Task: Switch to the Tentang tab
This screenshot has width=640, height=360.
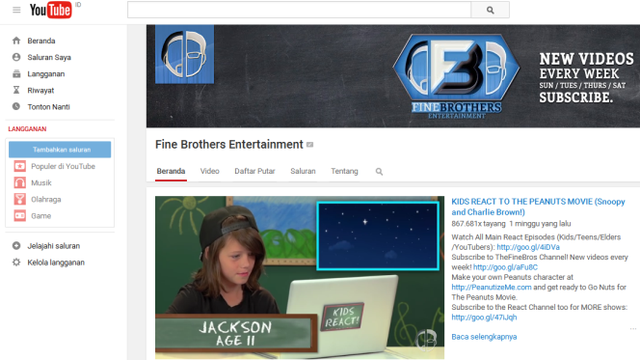Action: pos(344,171)
